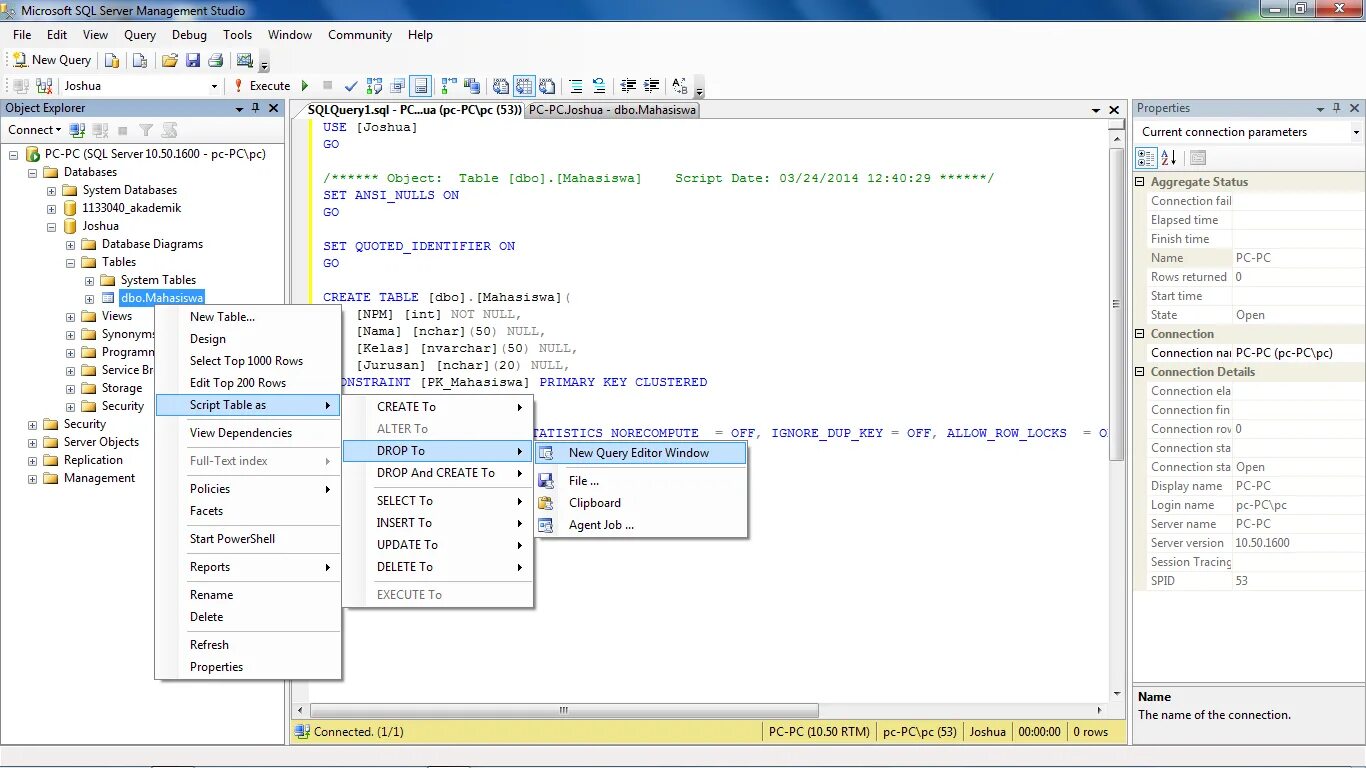Toggle Include Actual Execution Plan
This screenshot has height=768, width=1366.
point(449,86)
